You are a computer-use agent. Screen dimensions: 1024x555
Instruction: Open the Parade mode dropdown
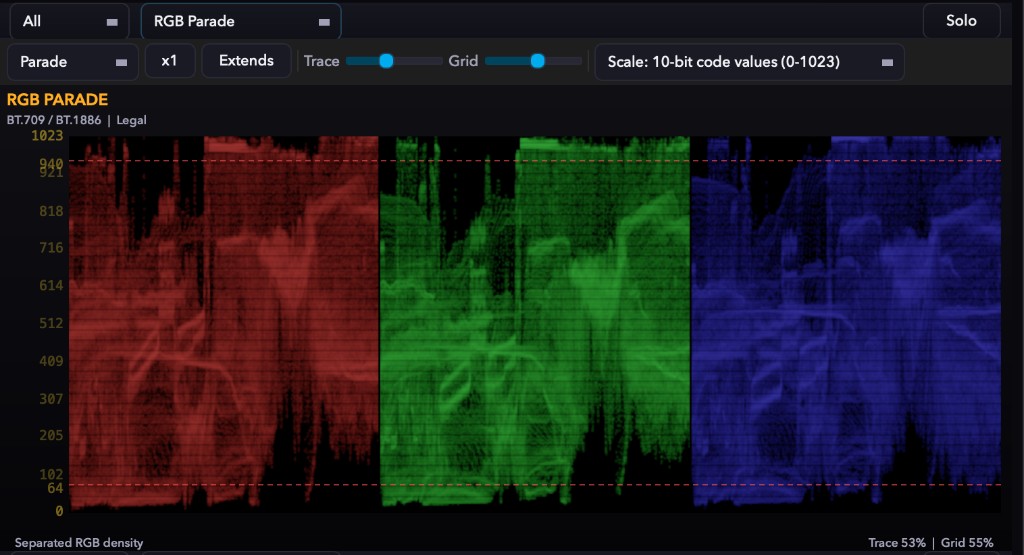[x=72, y=61]
